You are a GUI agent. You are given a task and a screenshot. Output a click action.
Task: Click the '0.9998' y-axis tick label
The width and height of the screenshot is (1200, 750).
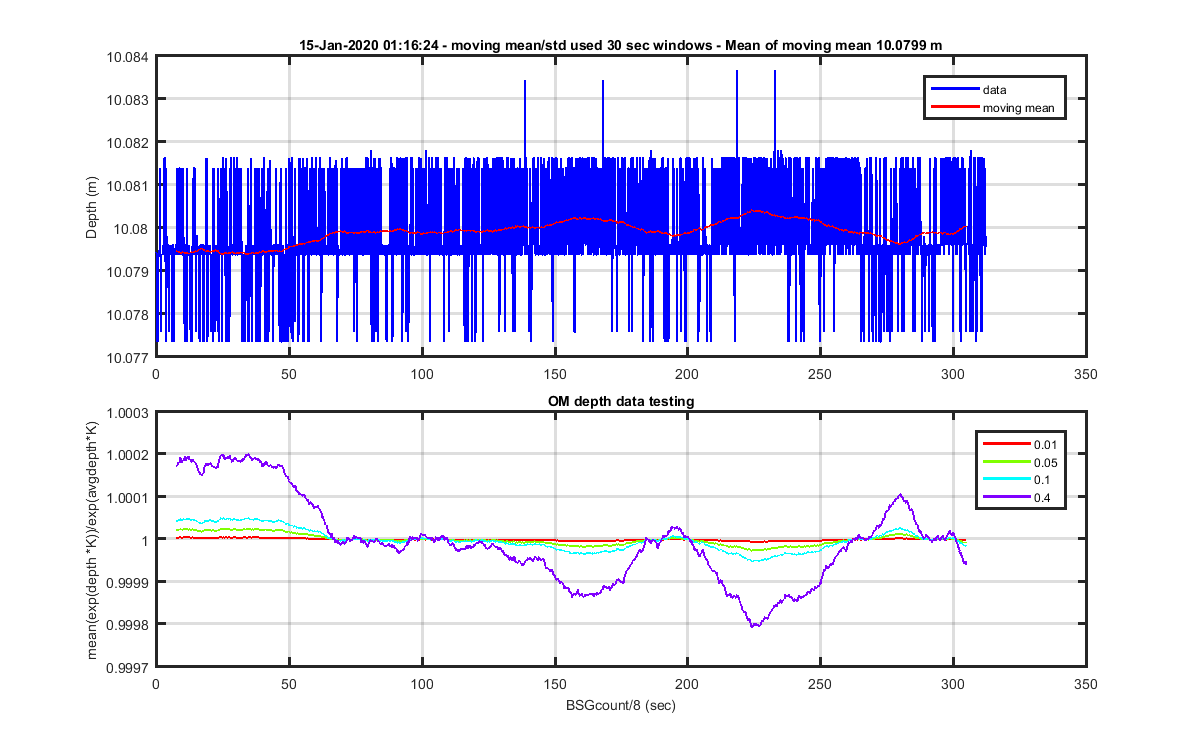coord(127,624)
